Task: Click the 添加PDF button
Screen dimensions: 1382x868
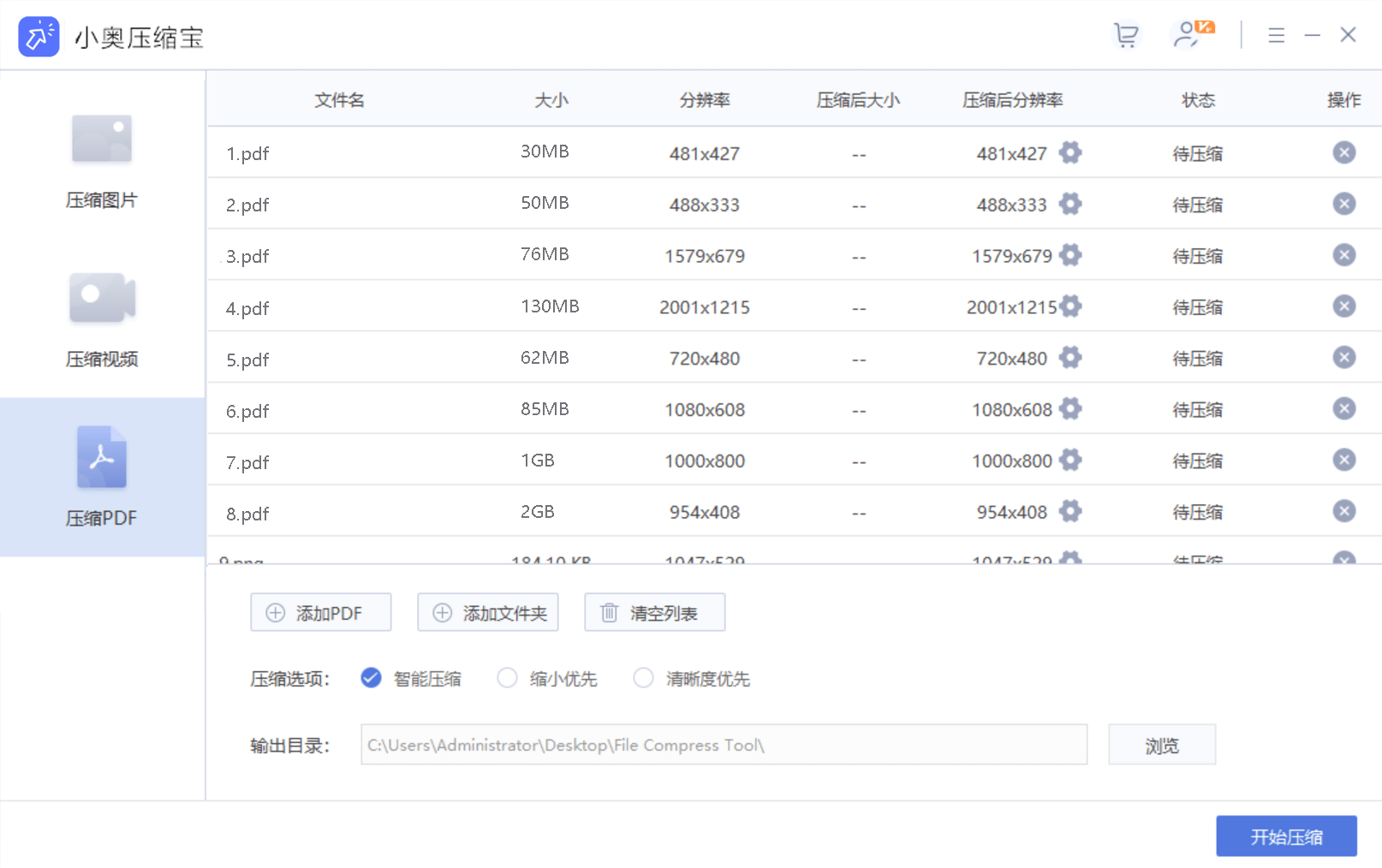Action: [x=320, y=613]
